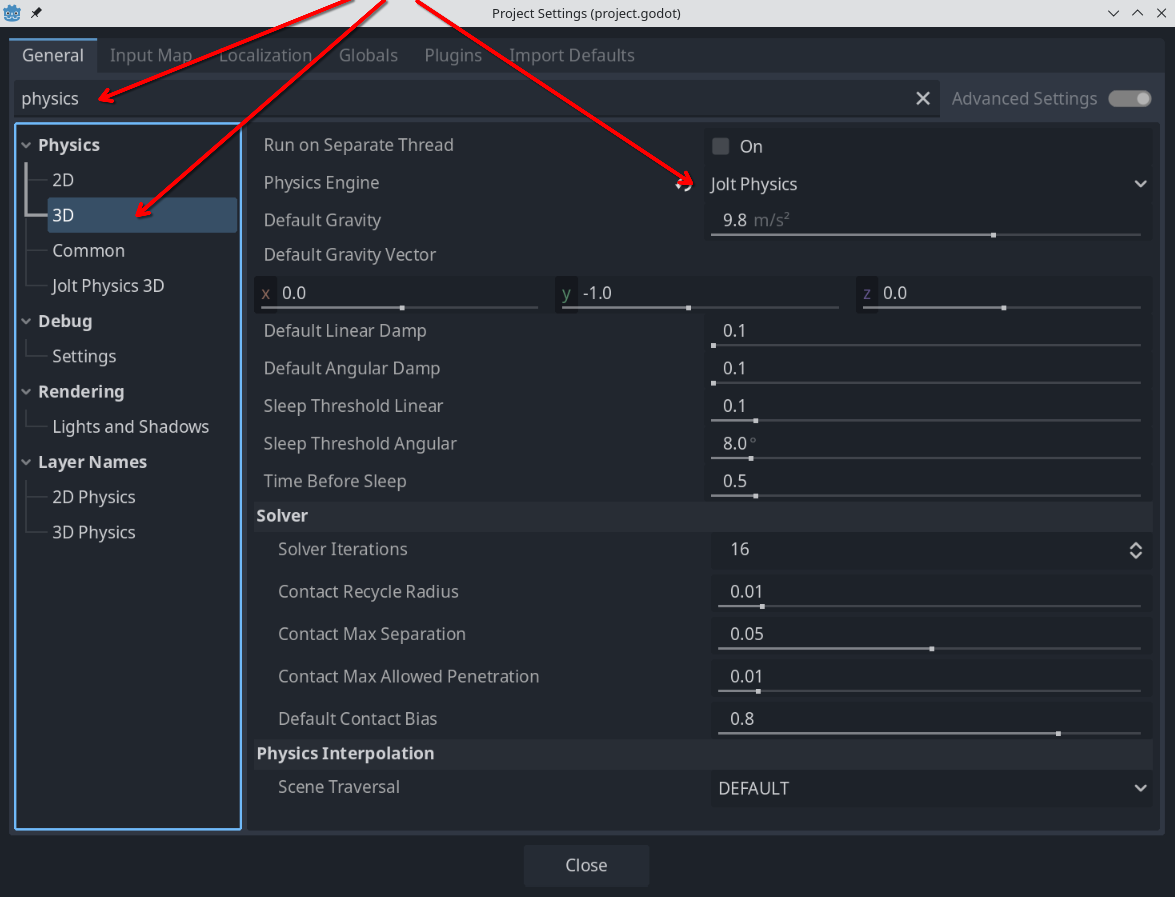Collapse the Physics tree section arrow
1175x897 pixels.
point(26,146)
